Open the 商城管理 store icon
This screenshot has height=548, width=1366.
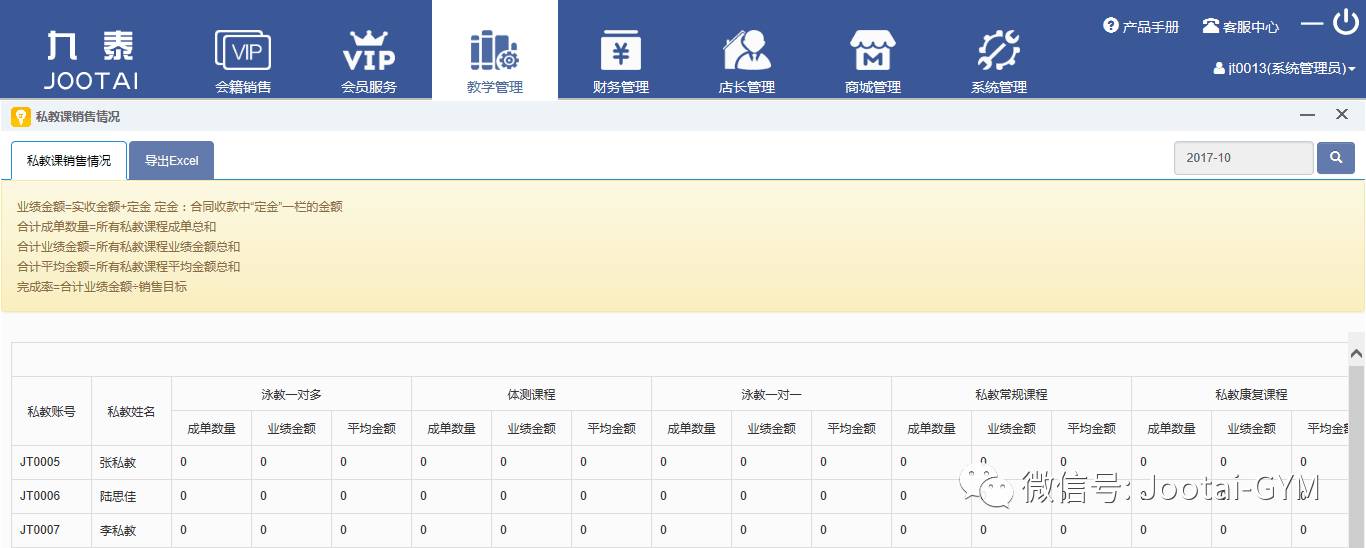click(872, 50)
